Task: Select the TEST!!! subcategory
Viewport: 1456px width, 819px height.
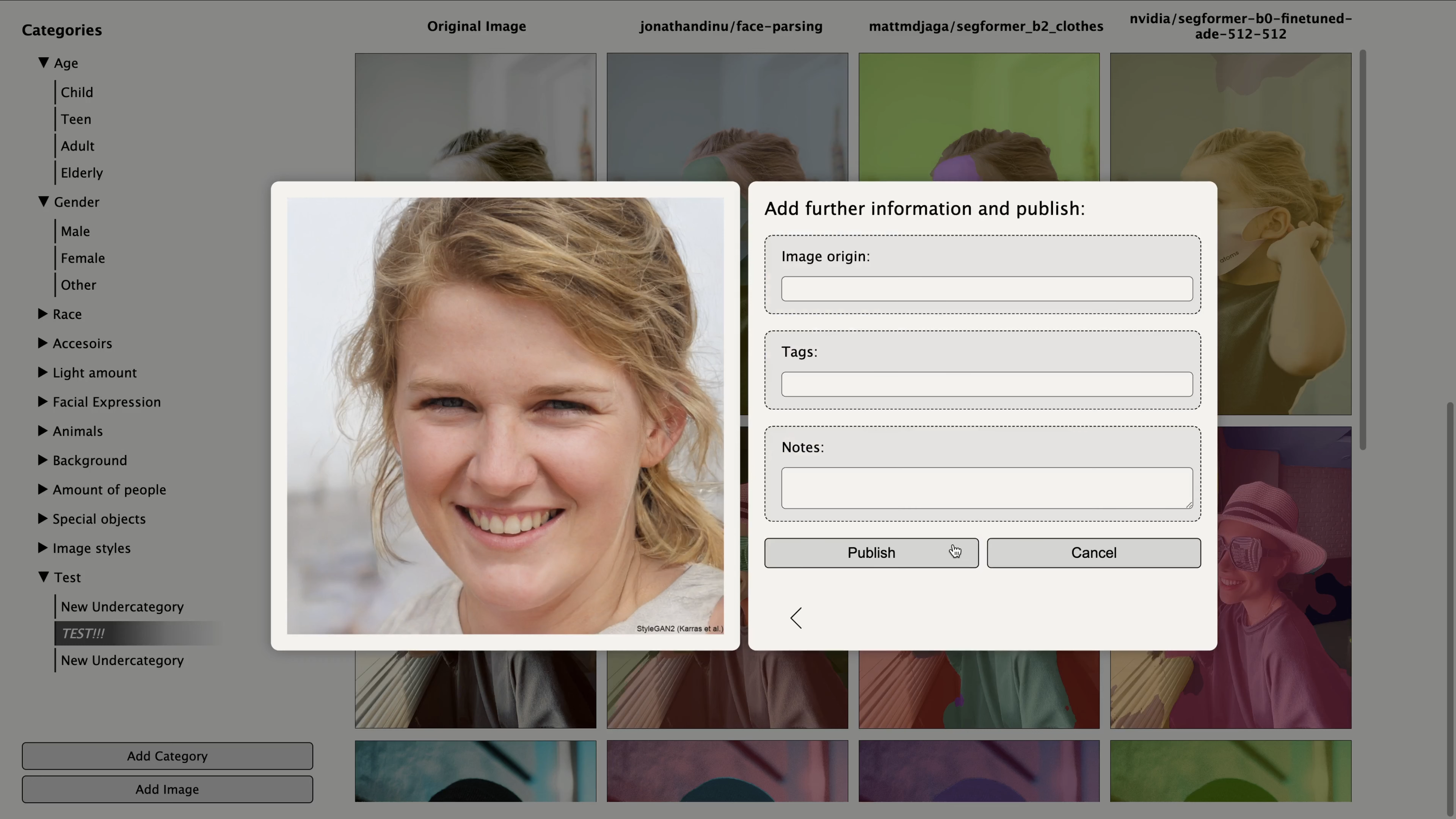Action: (84, 633)
